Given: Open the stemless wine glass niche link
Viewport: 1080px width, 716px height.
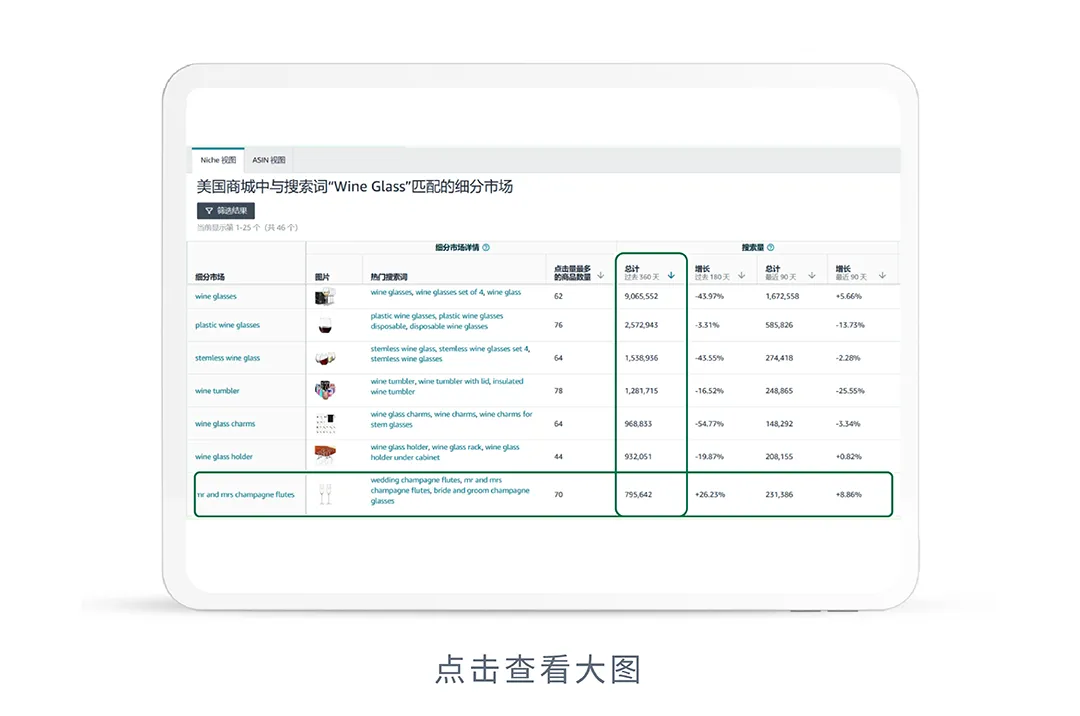Looking at the screenshot, I should [x=227, y=358].
